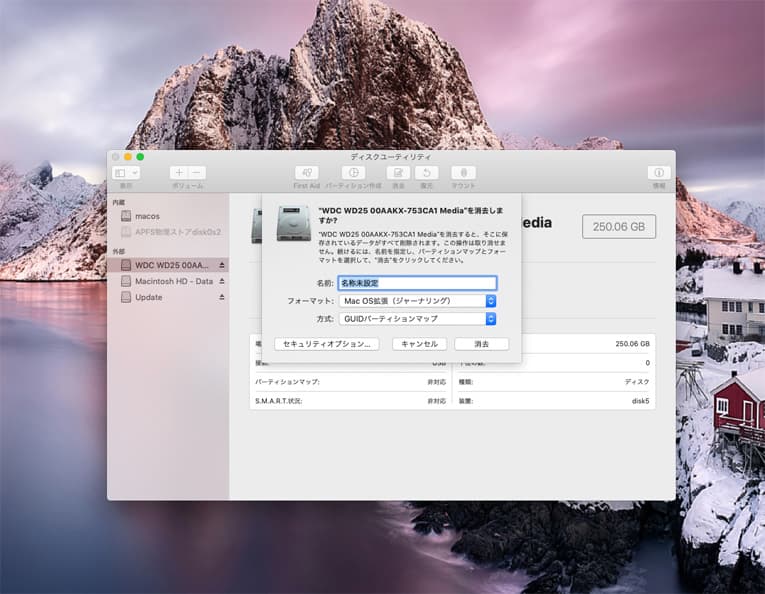
Task: Open the 方式 GUIDパーティションマップ dropdown
Action: click(417, 319)
